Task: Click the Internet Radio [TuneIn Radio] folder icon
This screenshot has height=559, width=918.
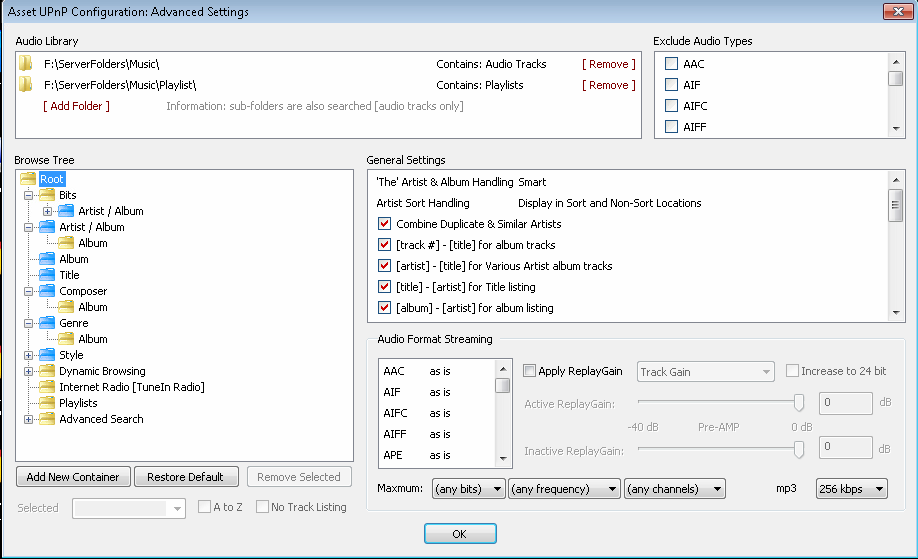Action: (47, 387)
